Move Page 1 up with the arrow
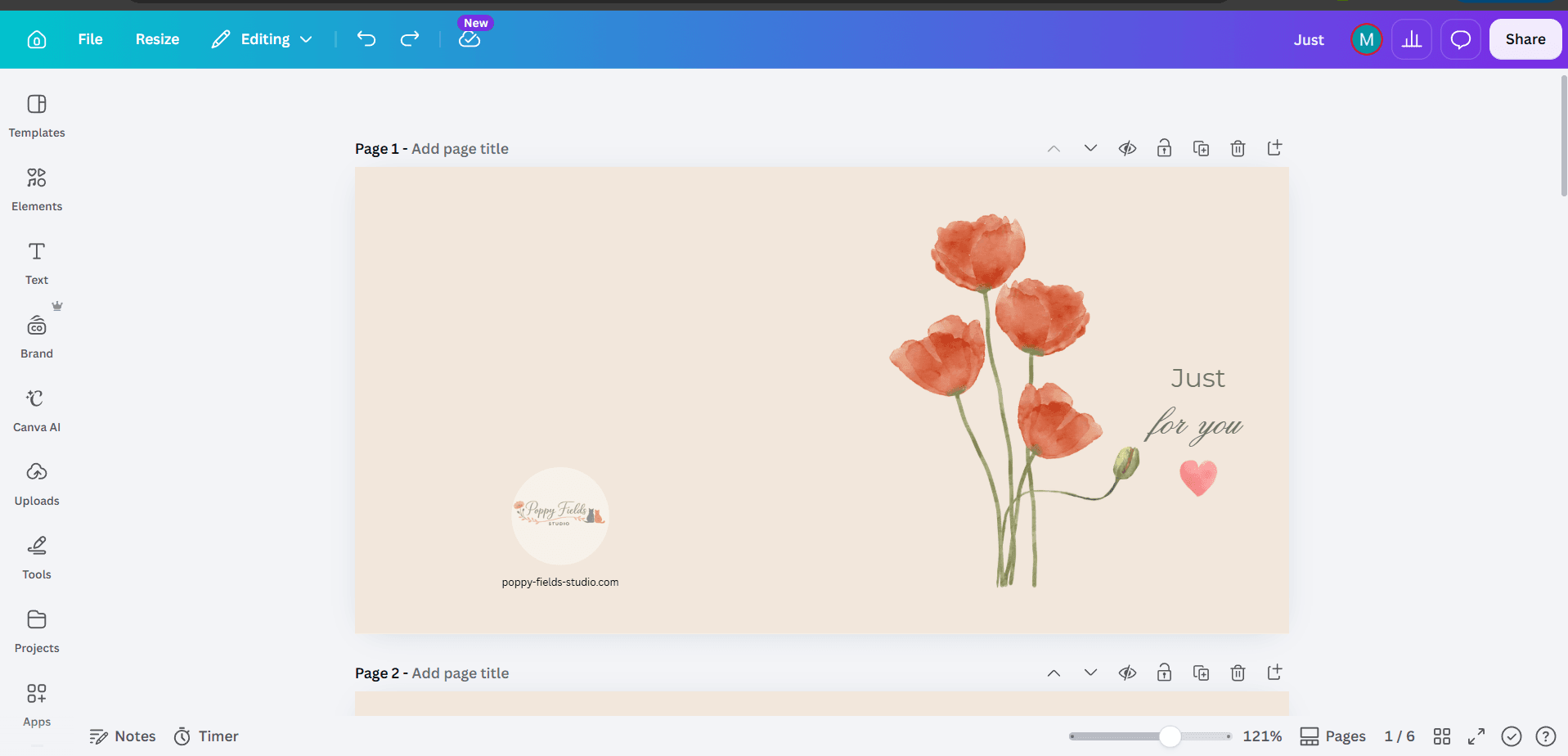1568x756 pixels. click(1054, 149)
